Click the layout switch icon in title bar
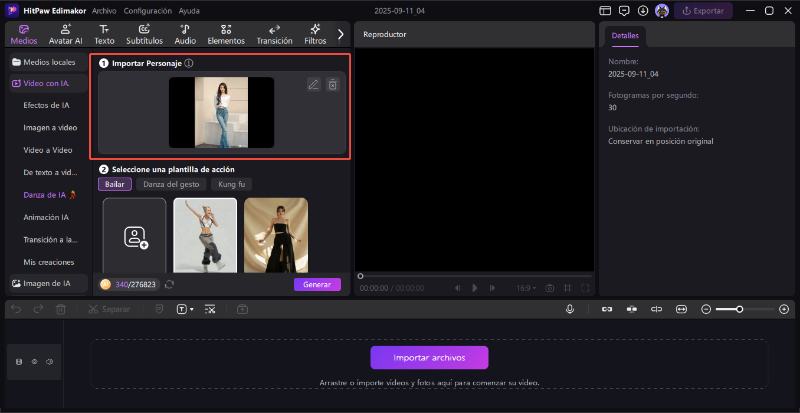 point(605,11)
